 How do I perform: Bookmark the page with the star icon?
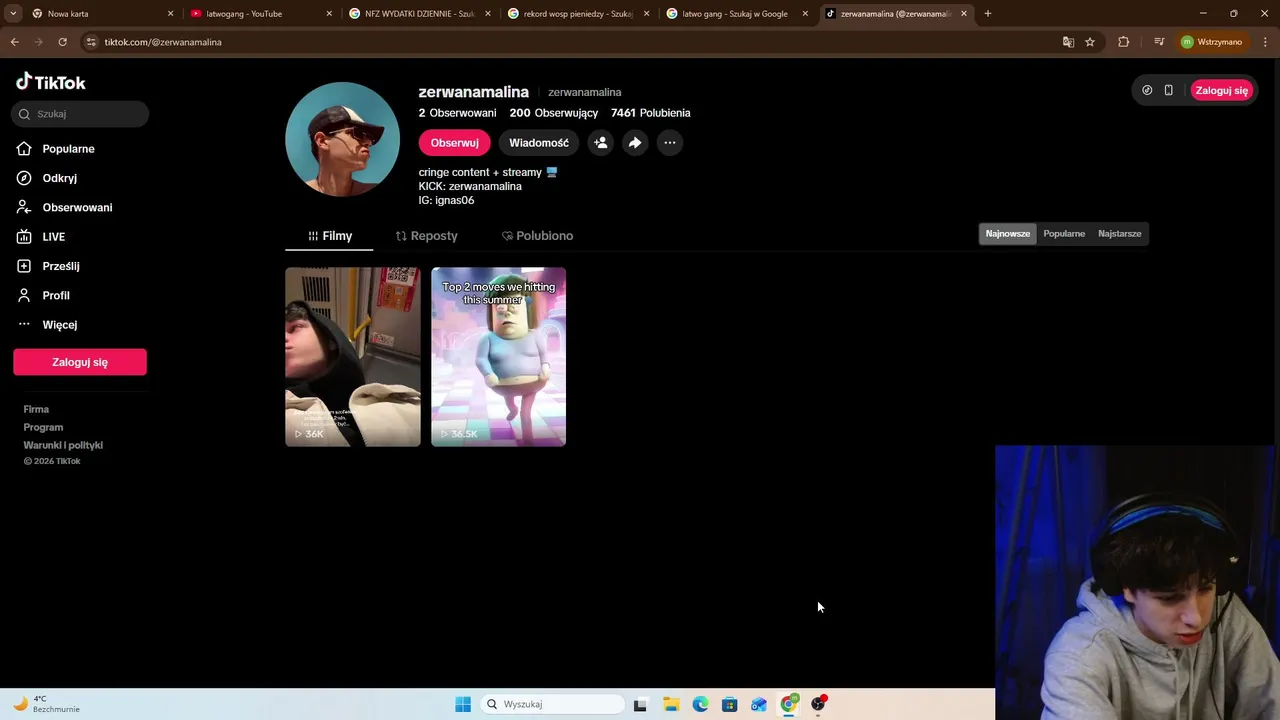tap(1090, 42)
